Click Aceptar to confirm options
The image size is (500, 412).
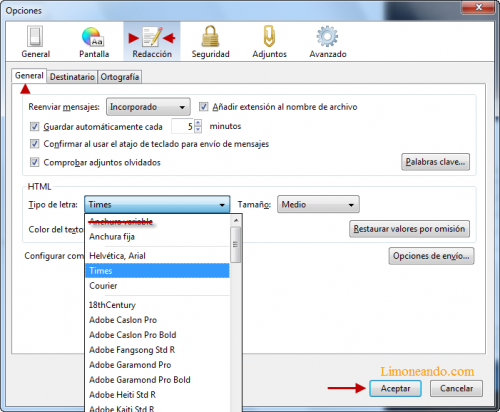(395, 389)
